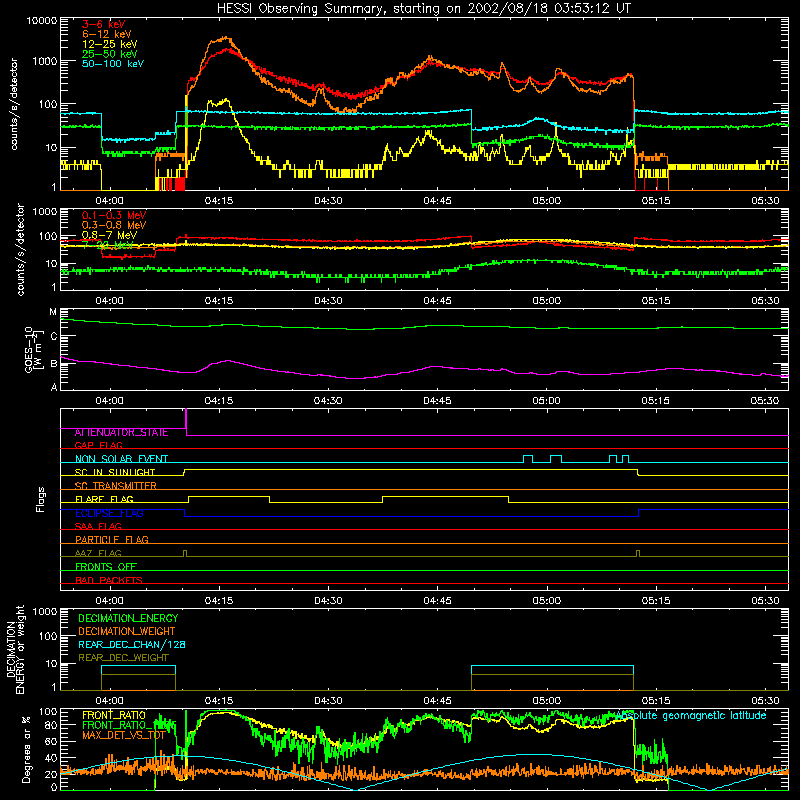
Task: Click the 10000 tick label in top panel
Action: (42, 21)
